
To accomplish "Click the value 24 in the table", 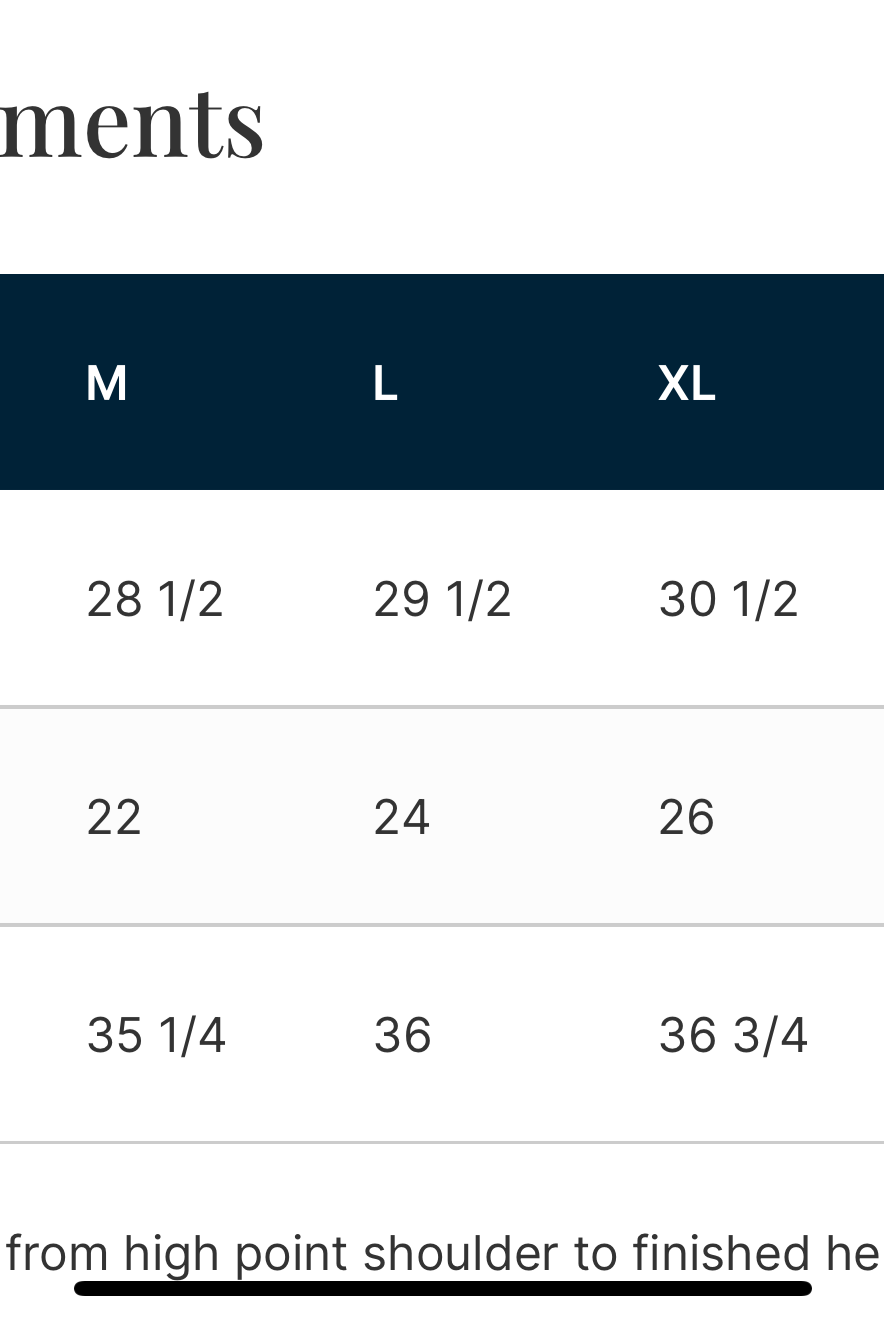I will 401,817.
